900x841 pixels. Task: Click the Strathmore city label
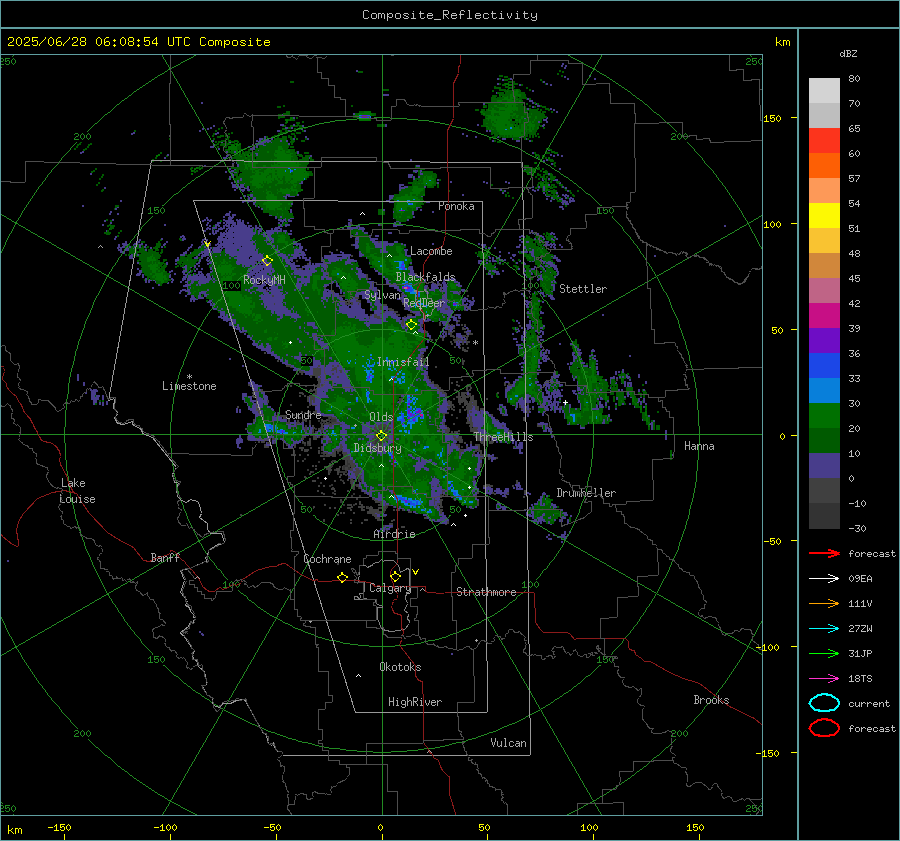coord(486,592)
